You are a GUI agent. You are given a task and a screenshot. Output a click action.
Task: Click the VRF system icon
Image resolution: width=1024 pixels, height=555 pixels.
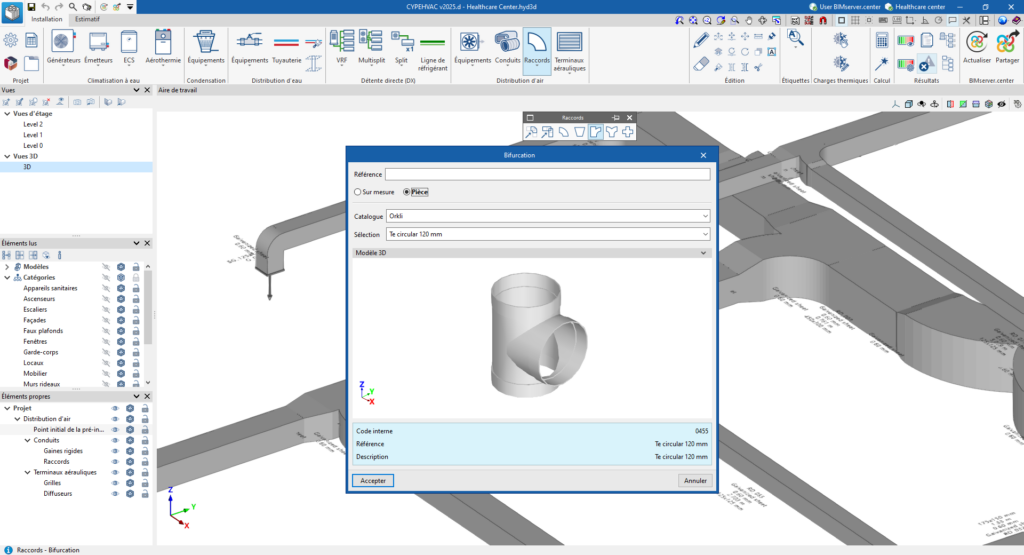[x=341, y=46]
